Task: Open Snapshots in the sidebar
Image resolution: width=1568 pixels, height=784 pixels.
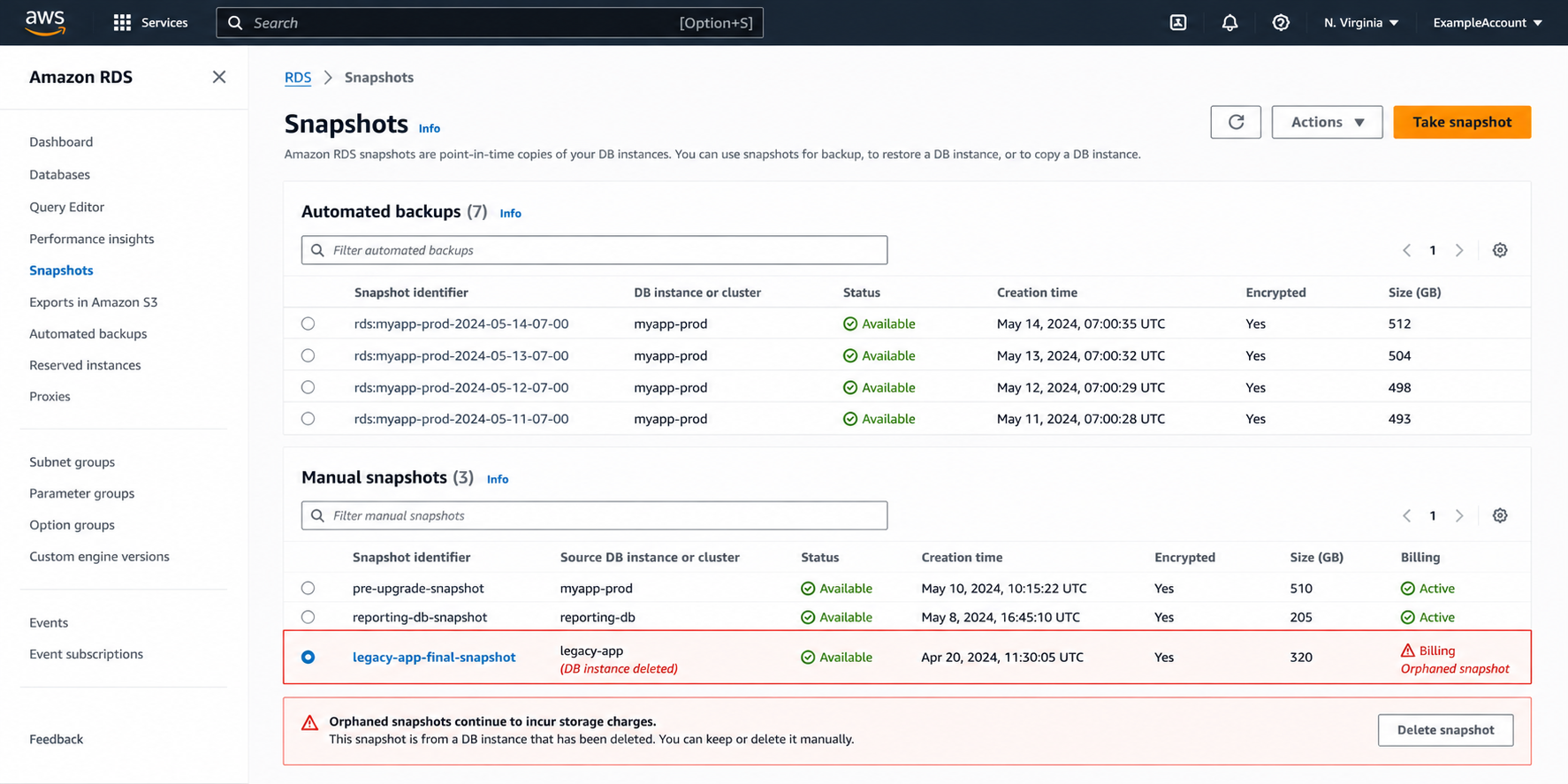Action: (61, 270)
